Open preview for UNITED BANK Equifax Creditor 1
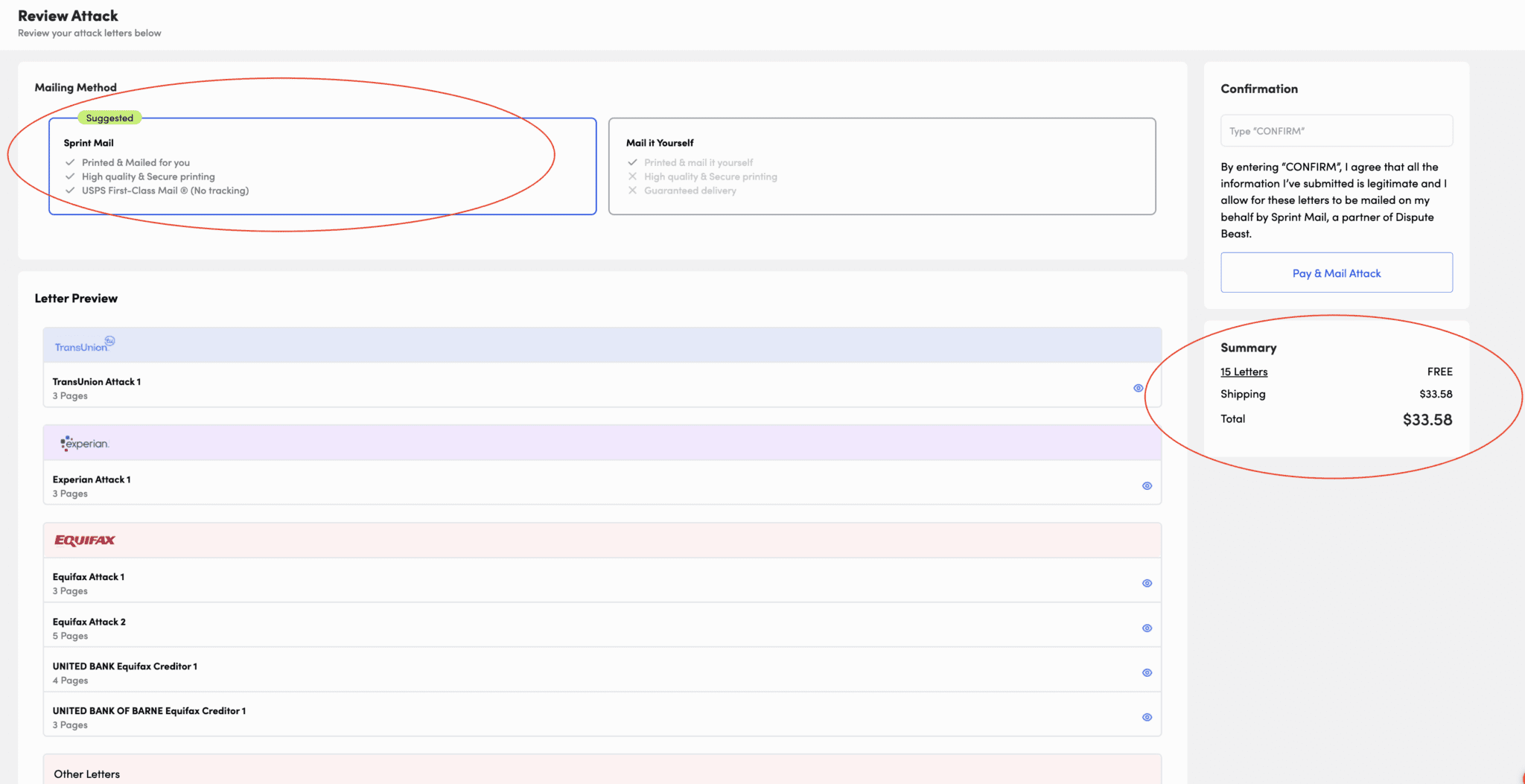1525x784 pixels. point(1147,672)
